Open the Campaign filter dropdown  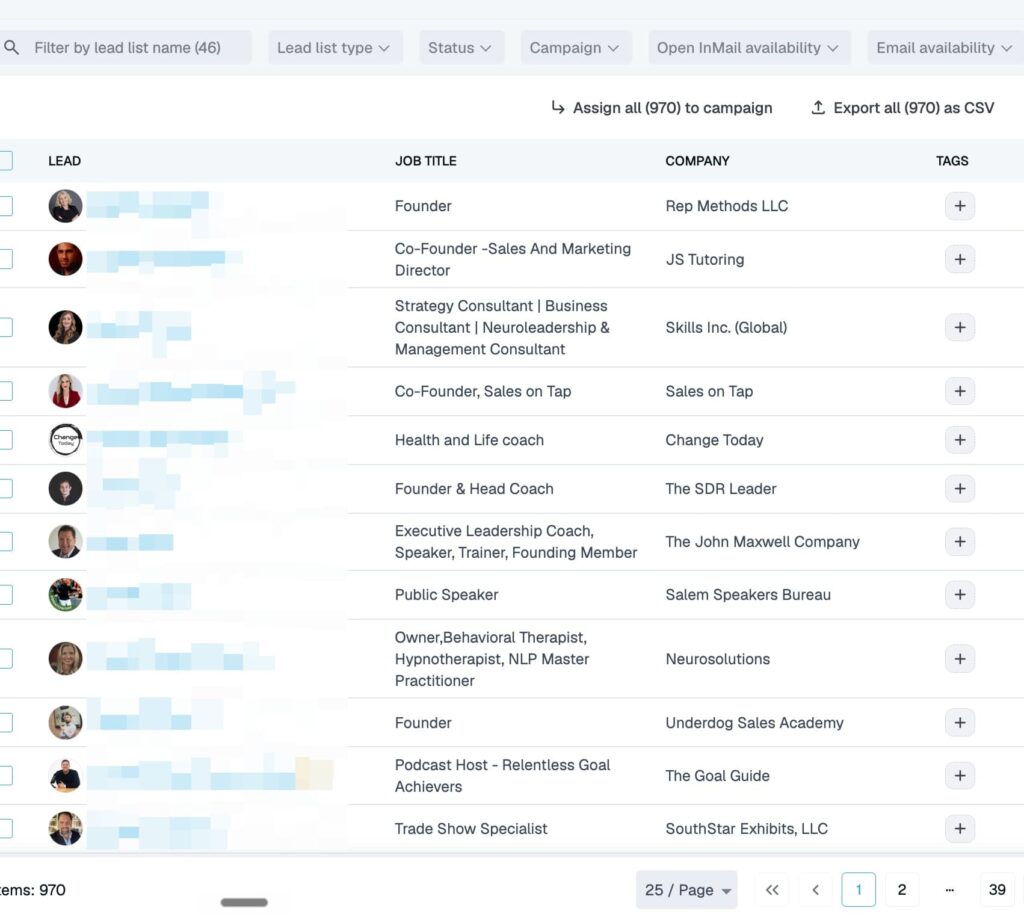575,48
